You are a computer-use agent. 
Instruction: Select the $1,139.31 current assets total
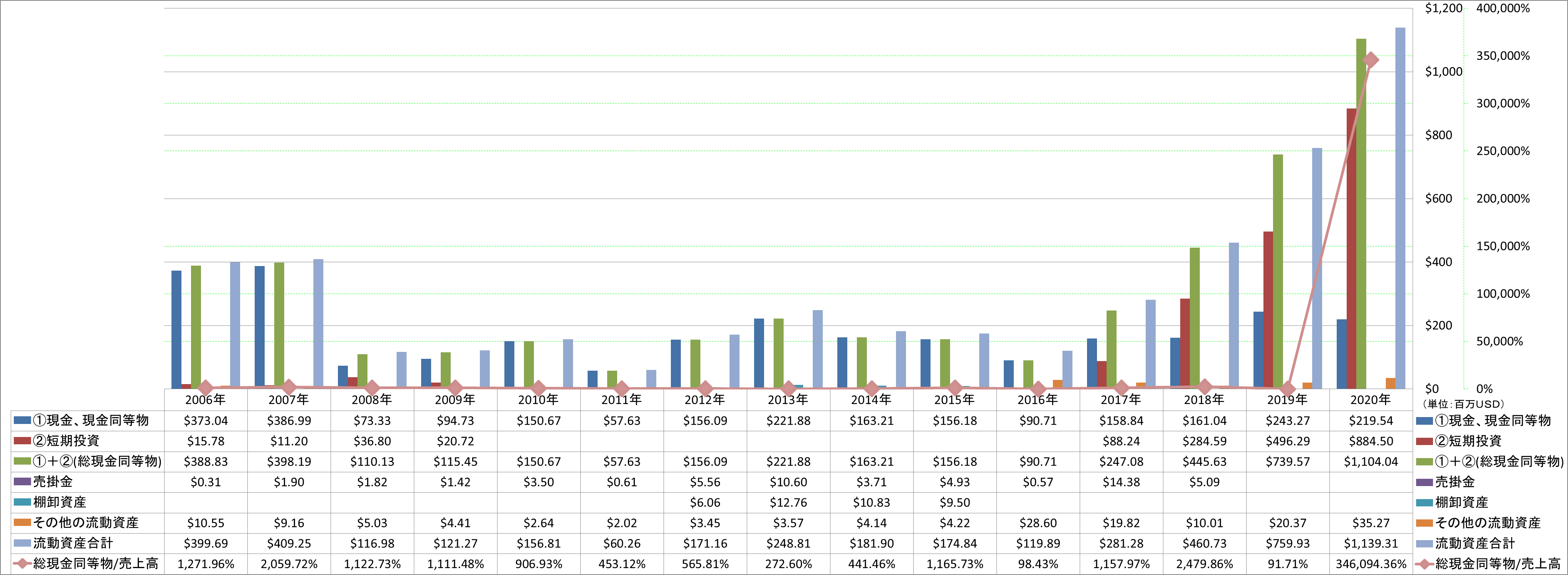pyautogui.click(x=1371, y=543)
